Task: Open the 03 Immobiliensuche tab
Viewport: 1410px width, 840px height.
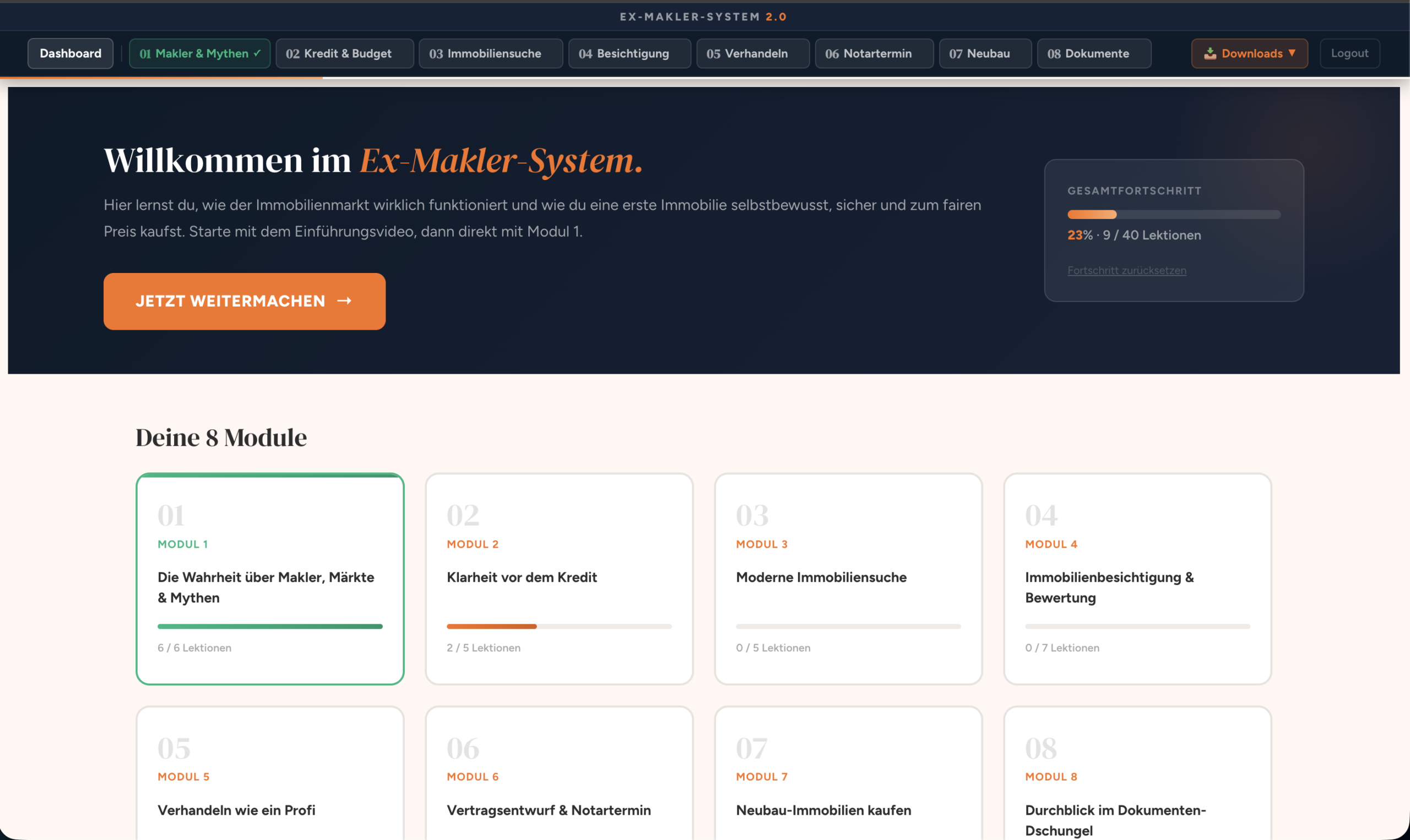Action: tap(490, 53)
